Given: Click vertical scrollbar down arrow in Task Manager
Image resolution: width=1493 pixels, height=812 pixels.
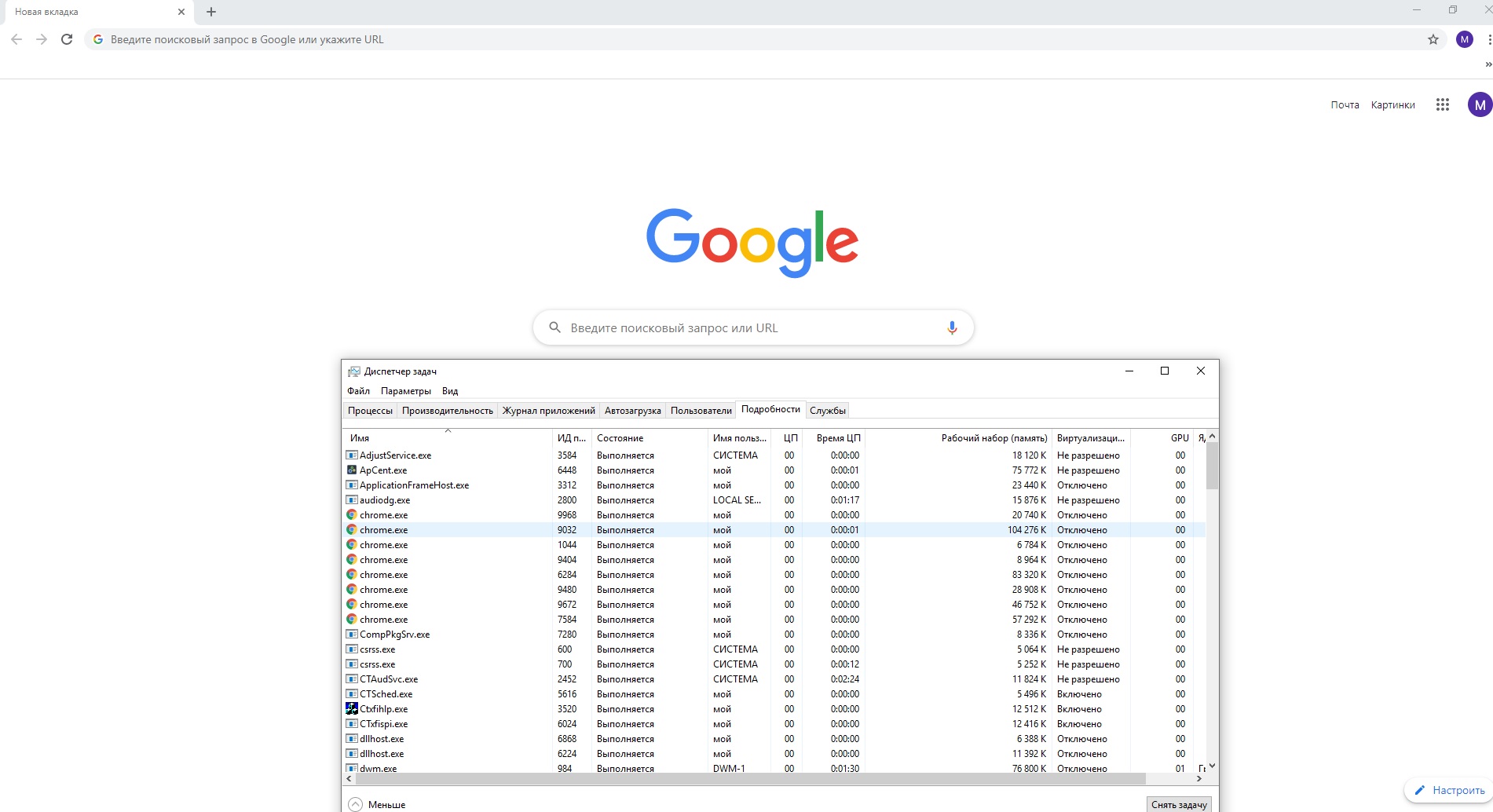Looking at the screenshot, I should (x=1212, y=766).
